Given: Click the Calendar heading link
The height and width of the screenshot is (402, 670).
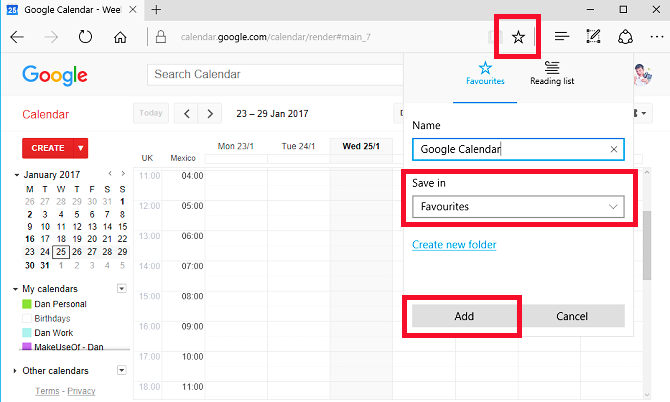Looking at the screenshot, I should coord(46,114).
